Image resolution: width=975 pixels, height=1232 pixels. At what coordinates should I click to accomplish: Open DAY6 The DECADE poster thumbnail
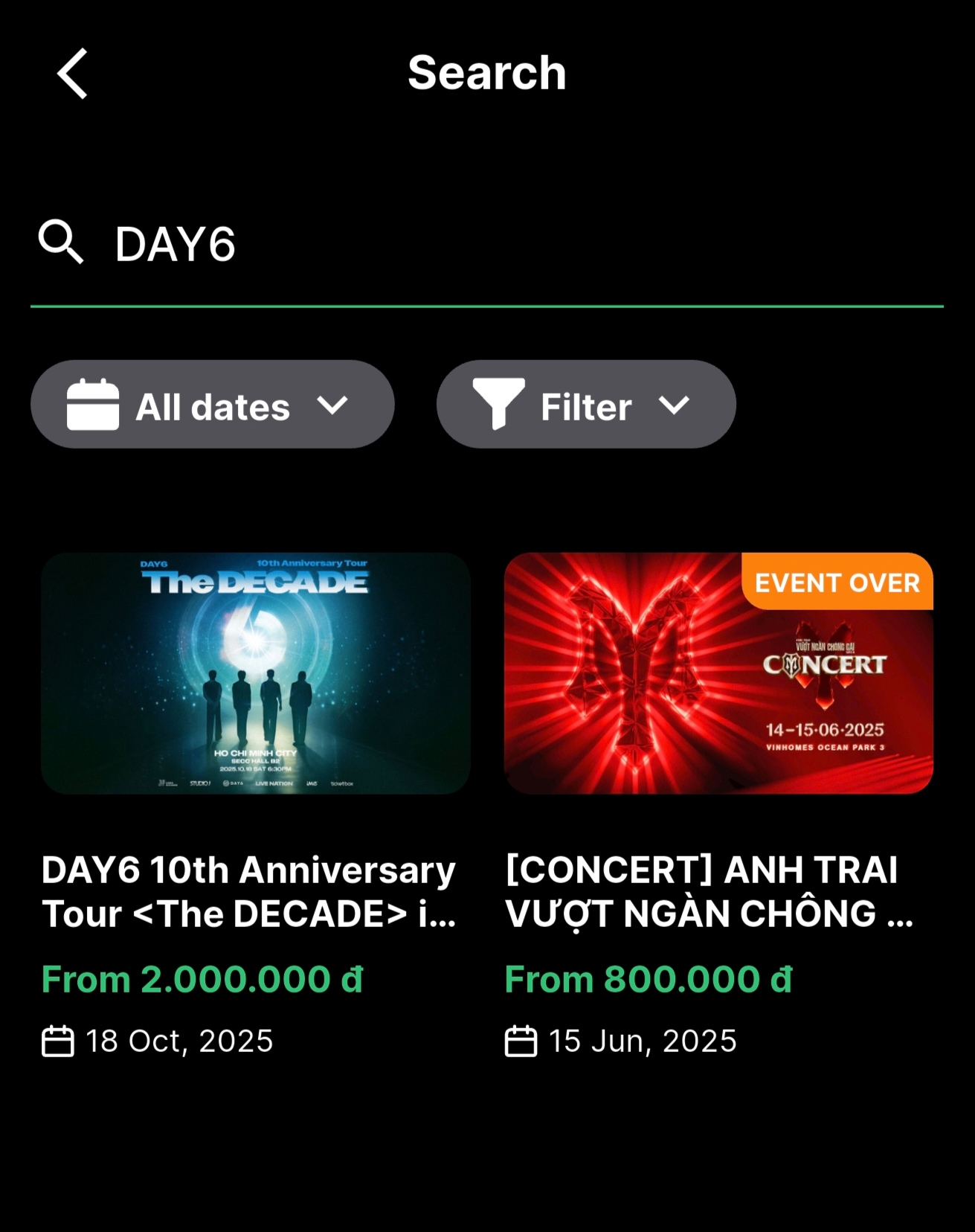pyautogui.click(x=256, y=673)
